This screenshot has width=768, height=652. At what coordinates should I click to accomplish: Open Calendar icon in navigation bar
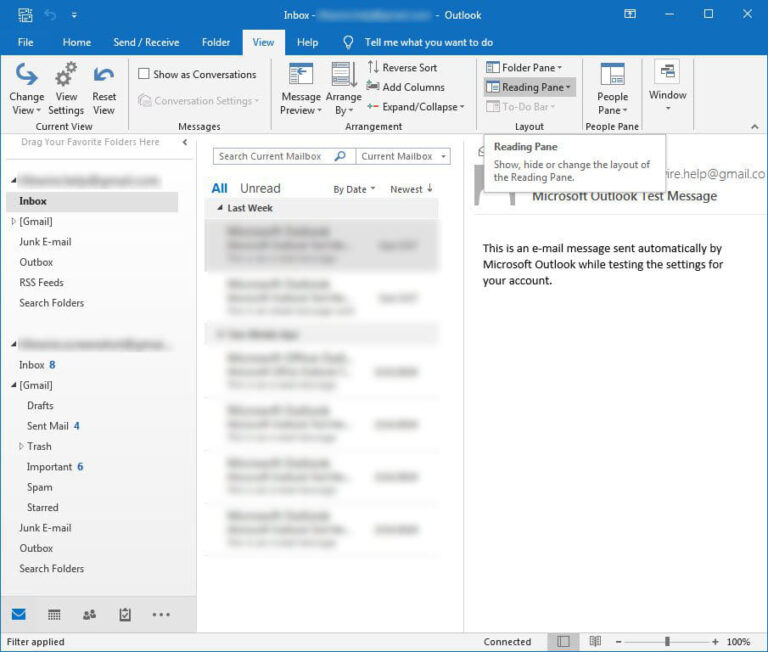54,615
